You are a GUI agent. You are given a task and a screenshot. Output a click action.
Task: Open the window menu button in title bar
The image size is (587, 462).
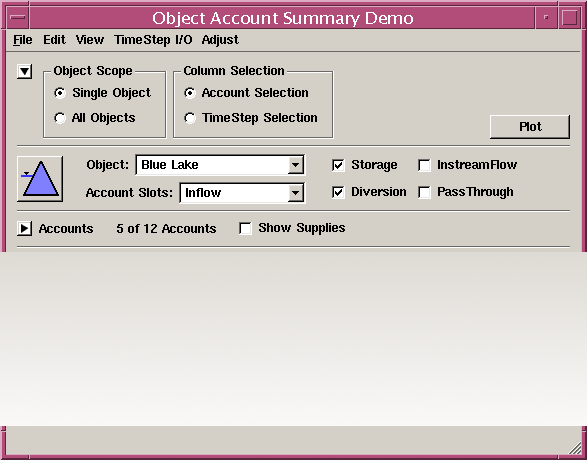pyautogui.click(x=18, y=17)
